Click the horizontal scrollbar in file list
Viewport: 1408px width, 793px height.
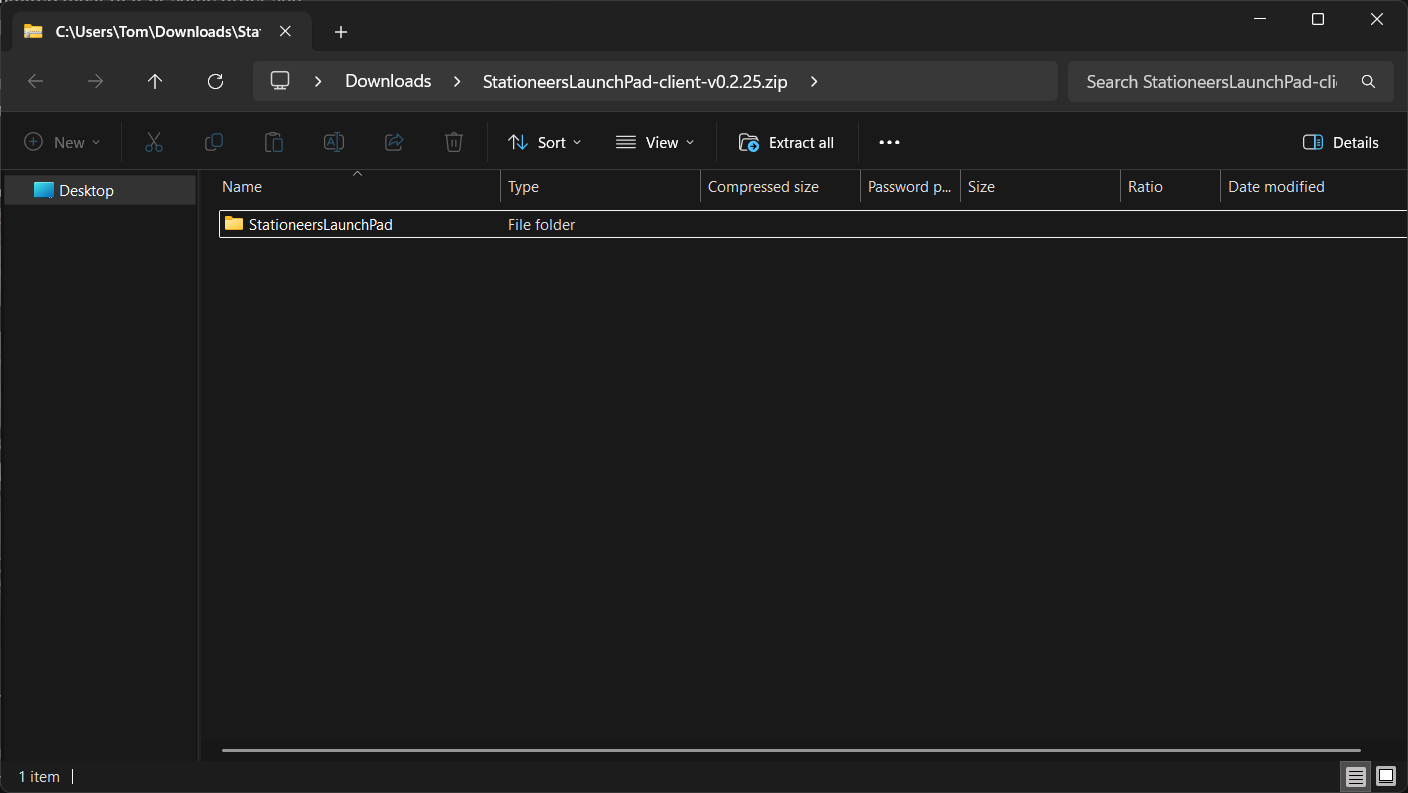790,750
